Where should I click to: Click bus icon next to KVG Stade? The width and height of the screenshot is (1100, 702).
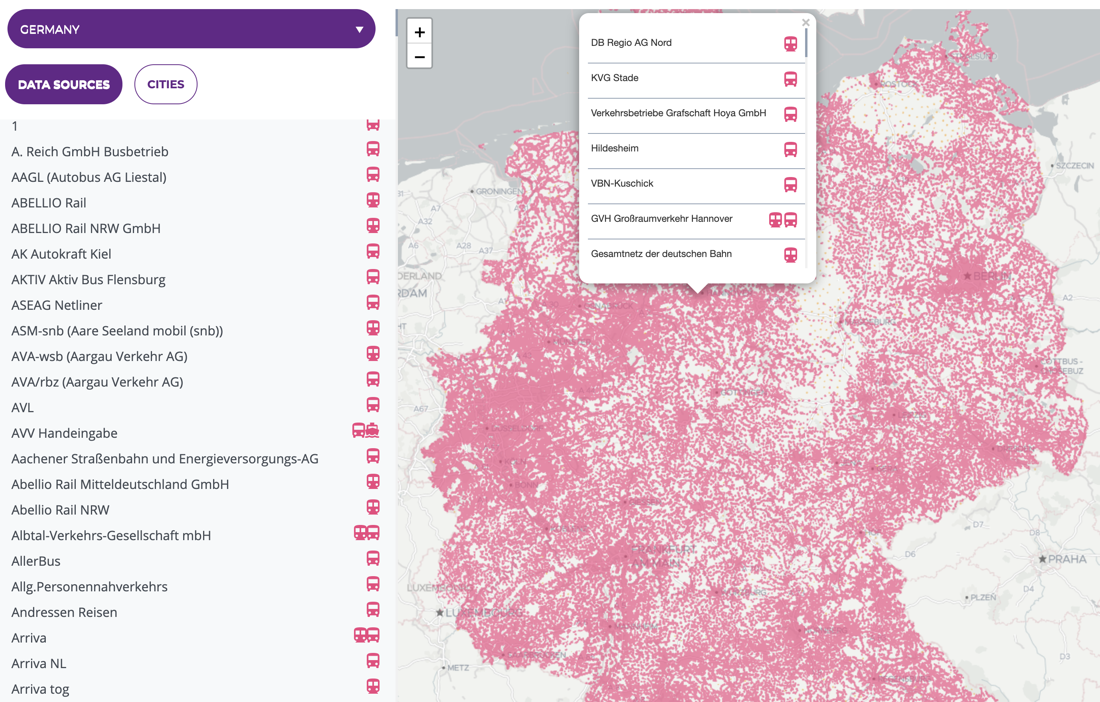(x=791, y=79)
